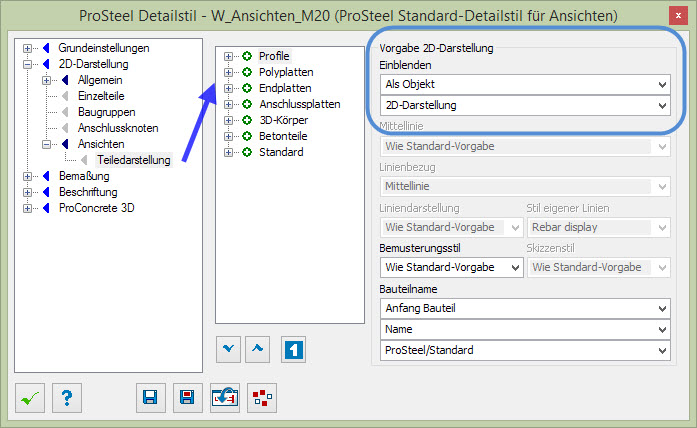This screenshot has height=428, width=697.
Task: Select 3D-Körper in the parts list
Action: point(284,120)
